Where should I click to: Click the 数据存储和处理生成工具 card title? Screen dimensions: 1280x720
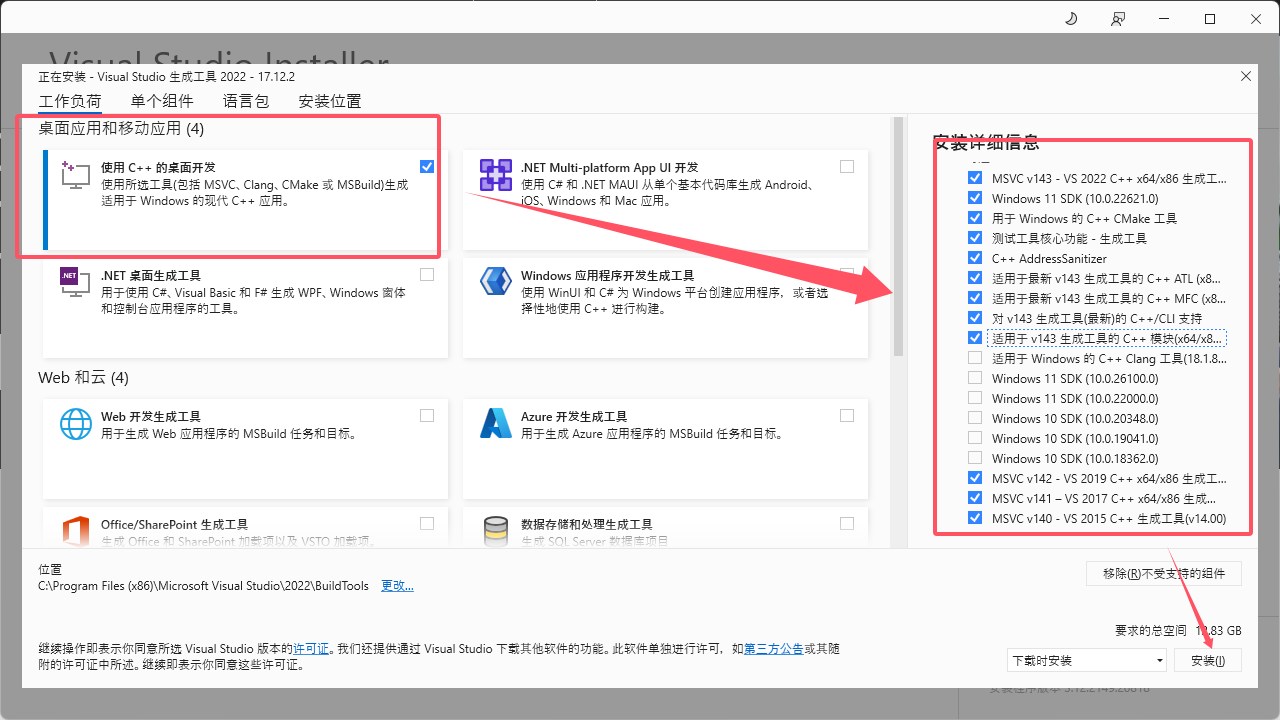tap(586, 524)
